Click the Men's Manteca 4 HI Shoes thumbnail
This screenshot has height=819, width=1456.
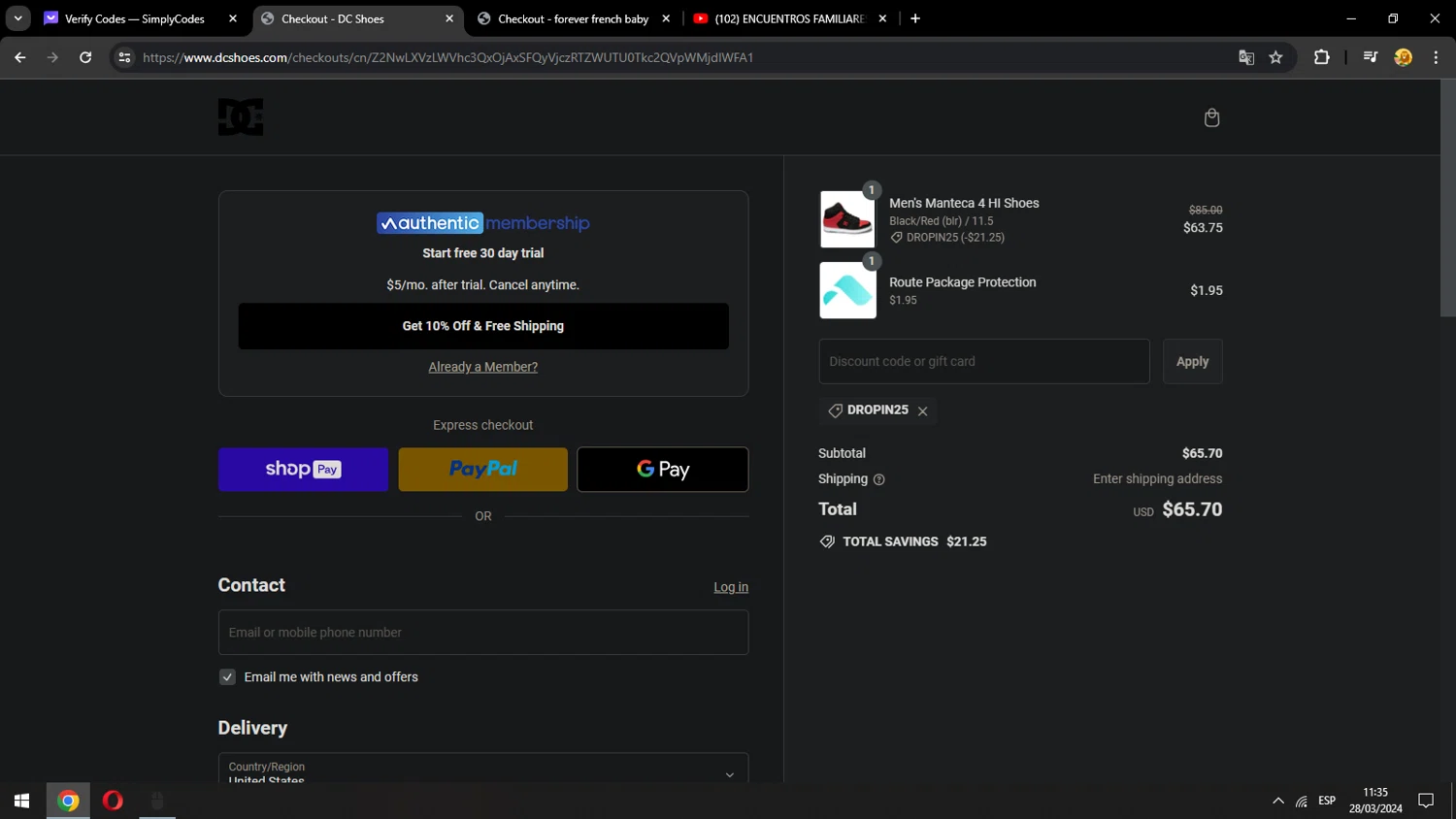[x=847, y=218]
